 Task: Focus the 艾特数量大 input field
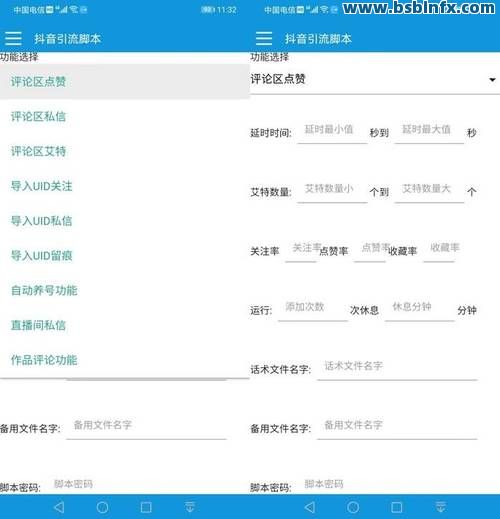click(429, 191)
